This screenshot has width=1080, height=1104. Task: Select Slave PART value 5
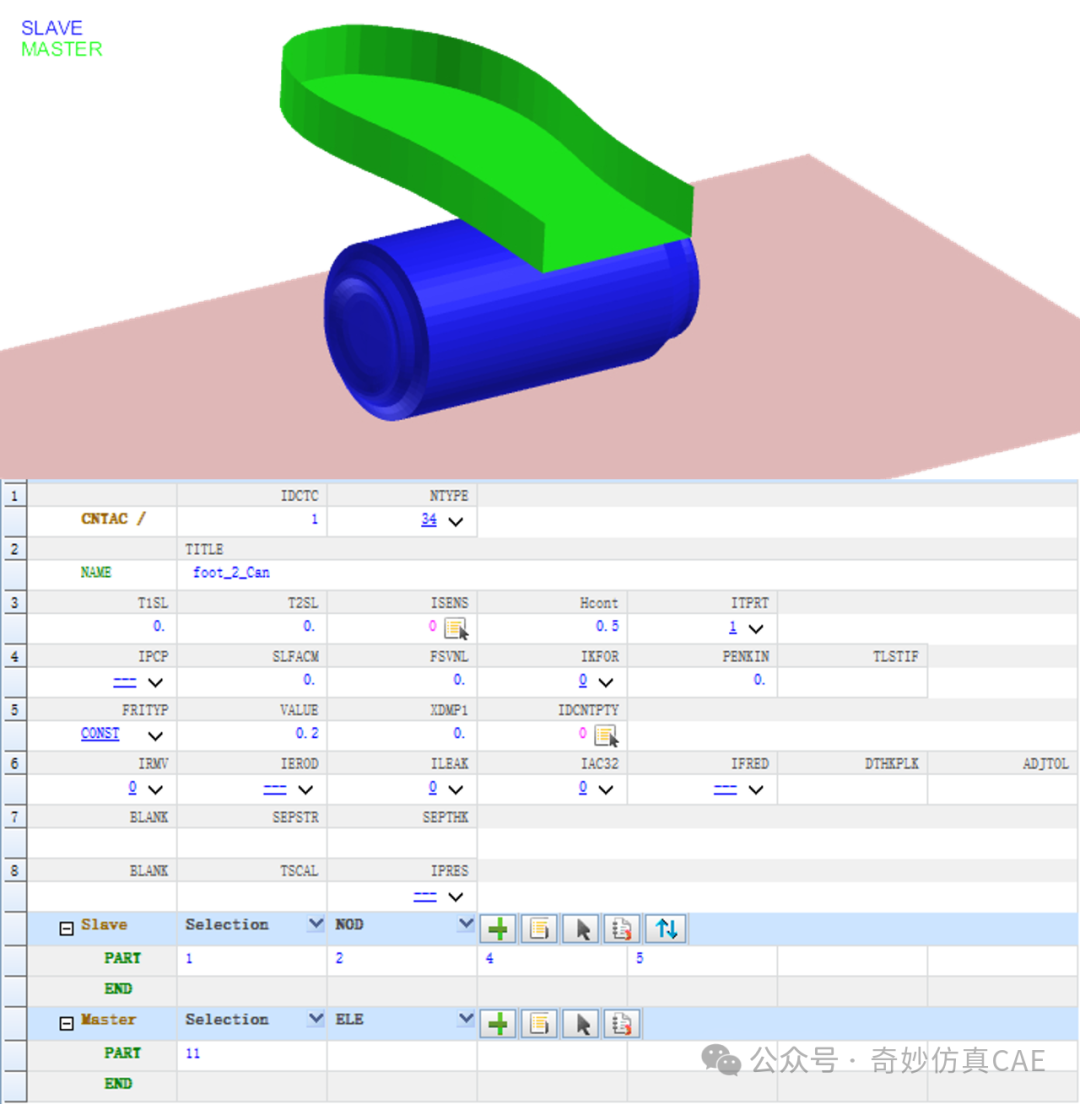click(702, 959)
